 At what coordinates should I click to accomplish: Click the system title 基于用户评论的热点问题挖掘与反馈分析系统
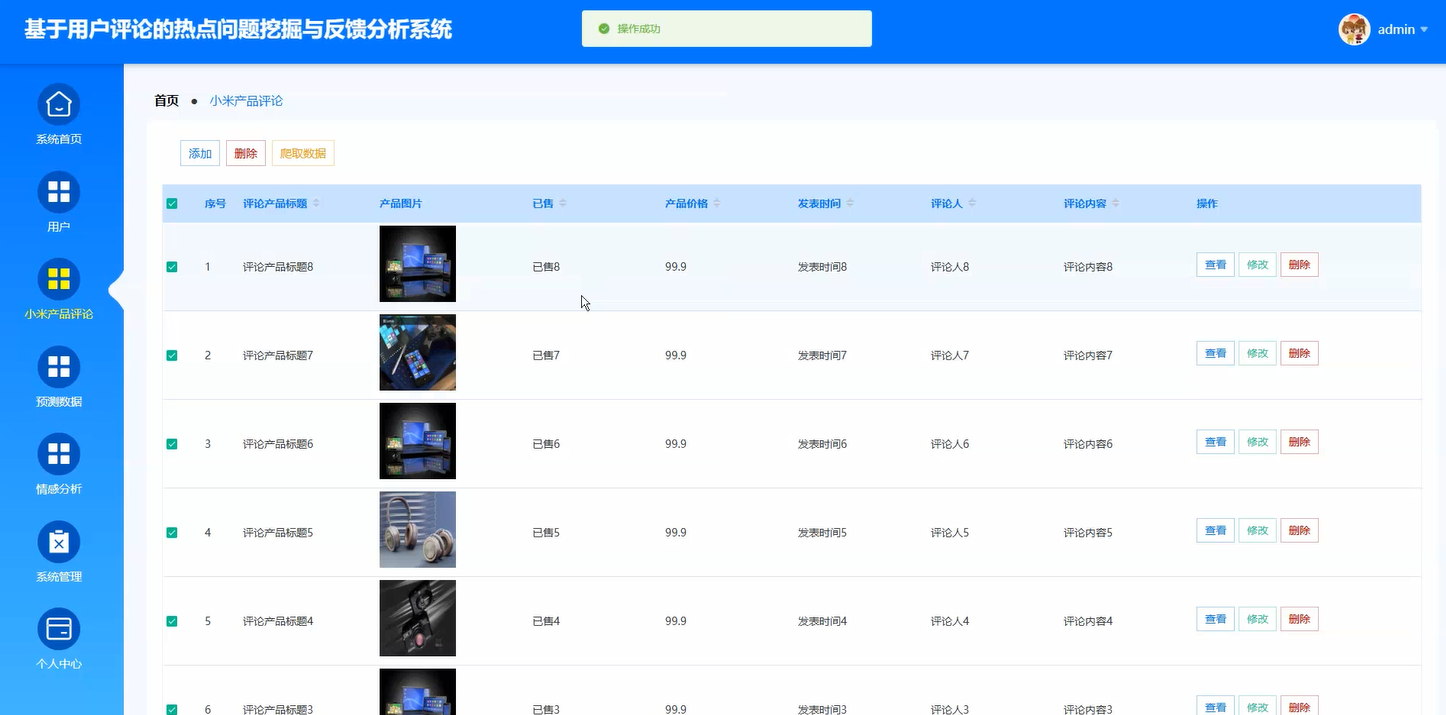click(x=238, y=30)
